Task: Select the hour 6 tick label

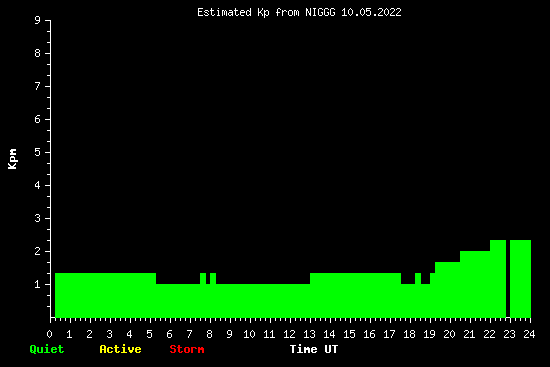Action: click(169, 334)
